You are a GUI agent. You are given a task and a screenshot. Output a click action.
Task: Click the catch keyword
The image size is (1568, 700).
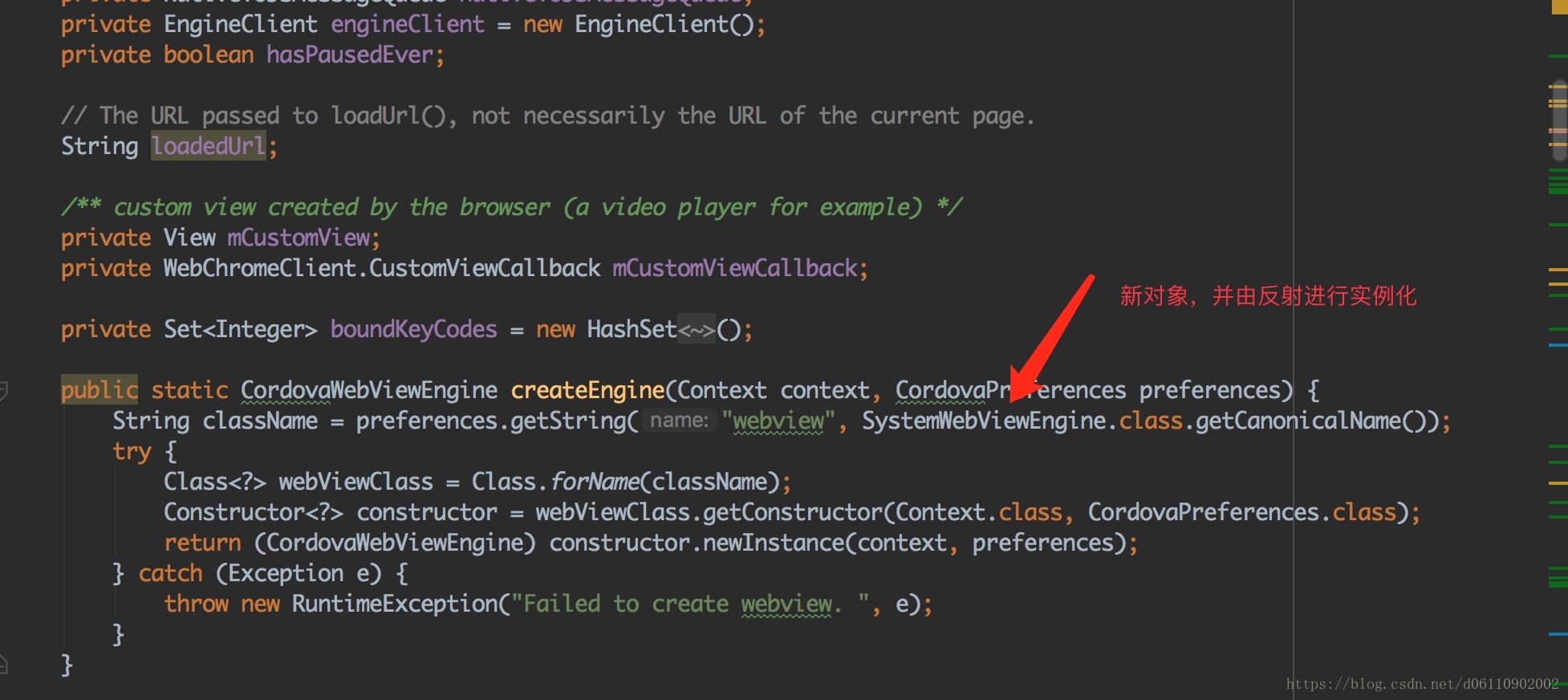click(170, 573)
